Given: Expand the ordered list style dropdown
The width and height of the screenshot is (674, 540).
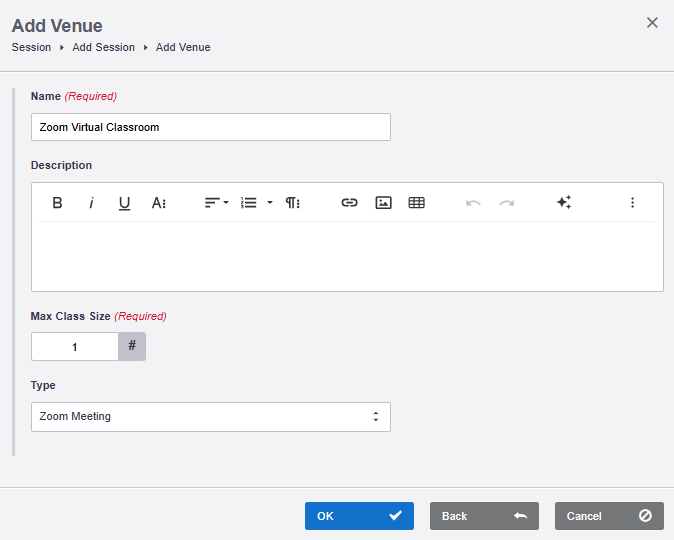Looking at the screenshot, I should (x=270, y=202).
